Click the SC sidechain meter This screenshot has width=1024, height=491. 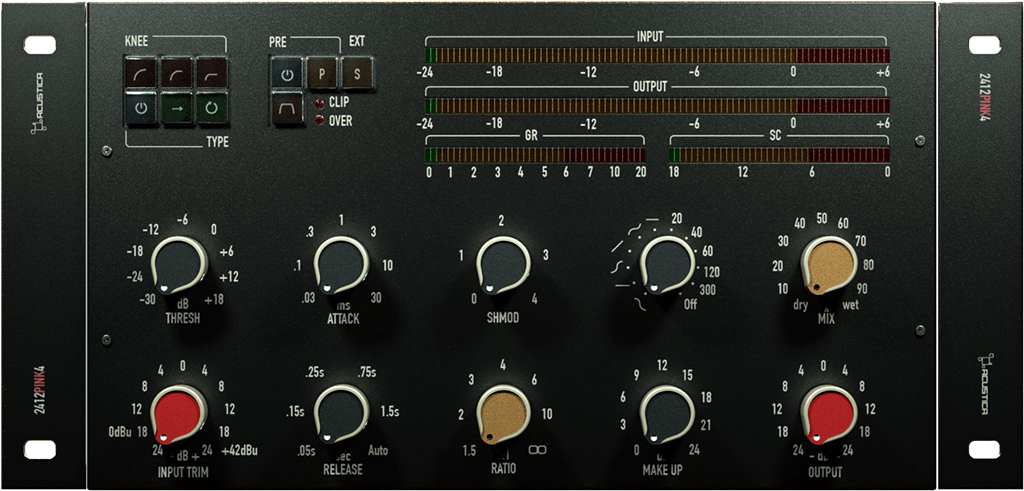point(778,155)
